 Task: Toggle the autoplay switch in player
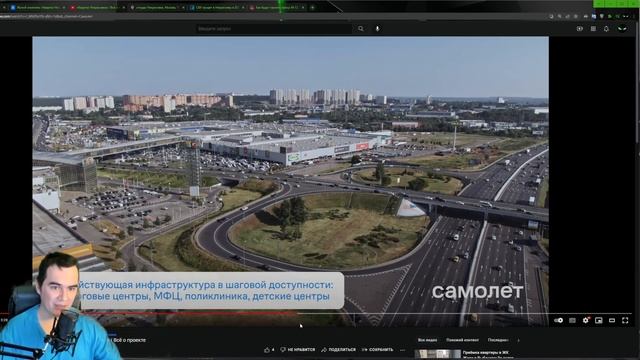[x=559, y=320]
